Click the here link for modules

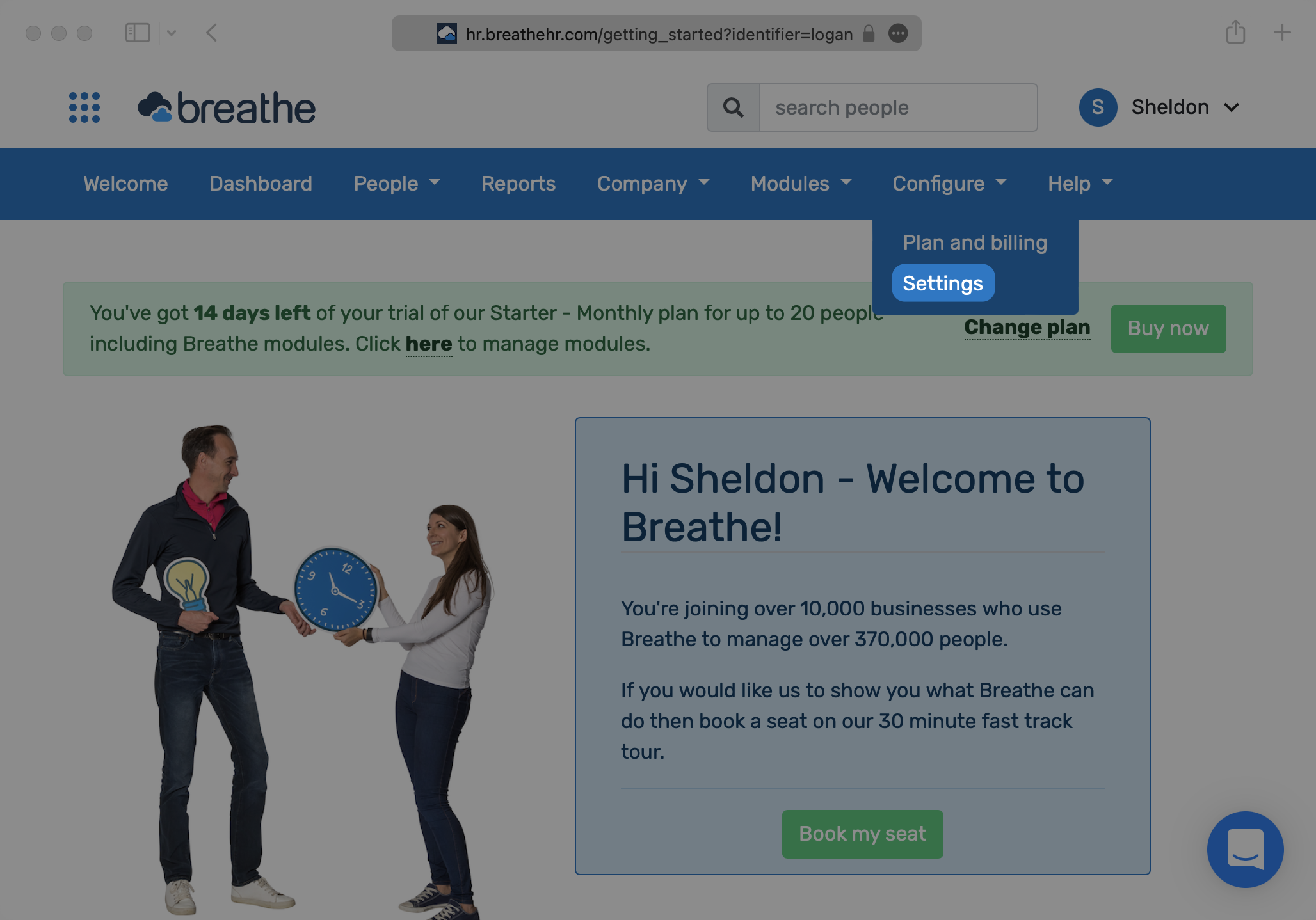(428, 344)
